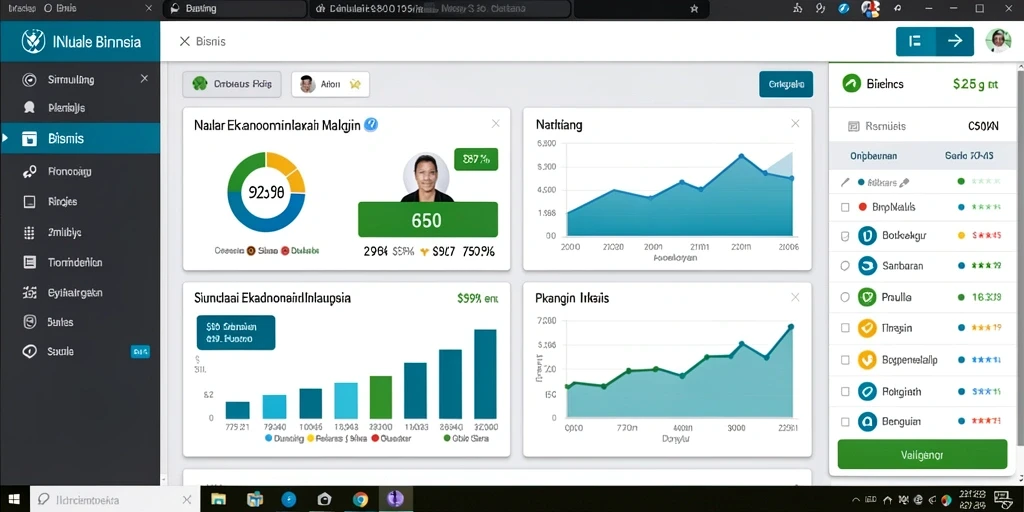Click the blue help icon beside Nailar Ekanoominlakah Malgin
The image size is (1024, 512).
370,124
